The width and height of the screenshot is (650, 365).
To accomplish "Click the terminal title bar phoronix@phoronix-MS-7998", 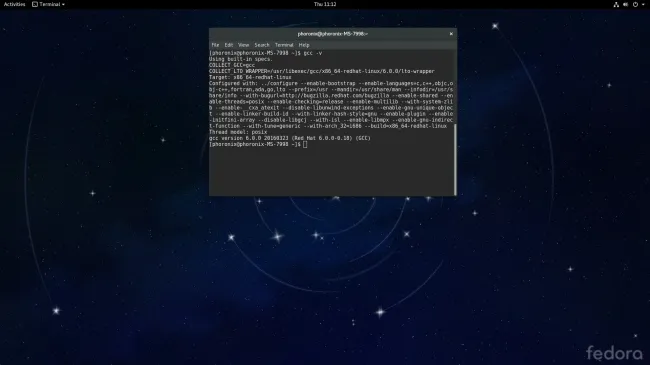I will point(332,34).
